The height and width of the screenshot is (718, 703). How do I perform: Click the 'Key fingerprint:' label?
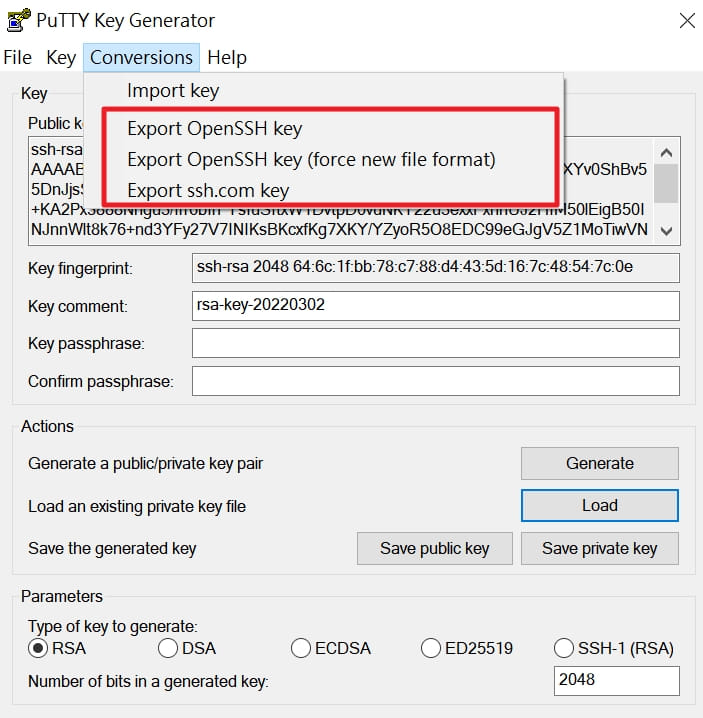(x=80, y=269)
